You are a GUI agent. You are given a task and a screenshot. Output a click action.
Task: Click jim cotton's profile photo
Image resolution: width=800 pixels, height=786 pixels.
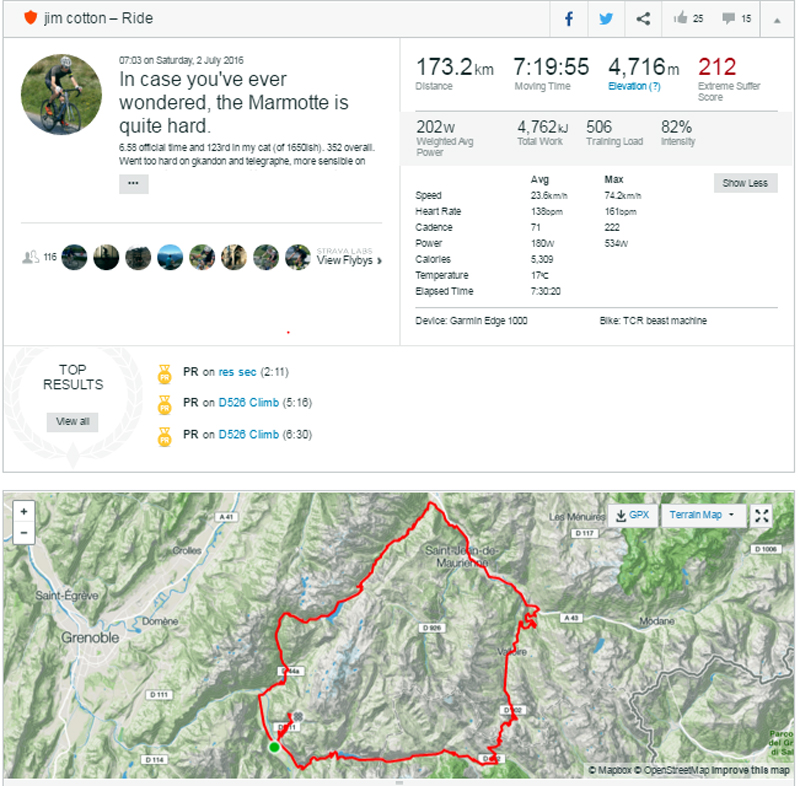(61, 94)
